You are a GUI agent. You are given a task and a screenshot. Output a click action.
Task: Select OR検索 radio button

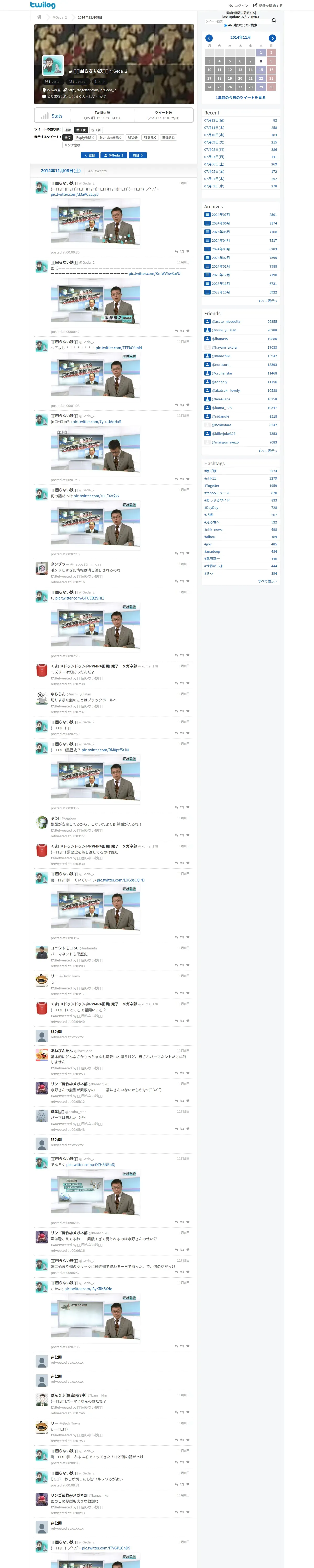point(244,26)
